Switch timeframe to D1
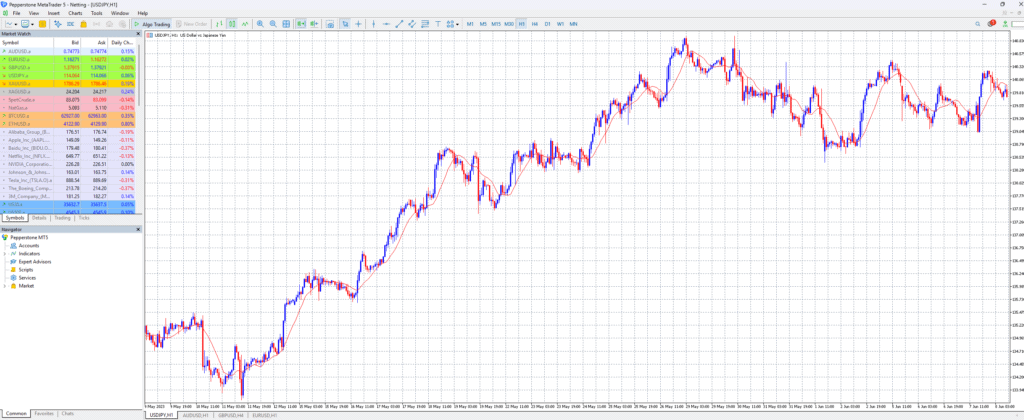1024x420 pixels. 547,24
